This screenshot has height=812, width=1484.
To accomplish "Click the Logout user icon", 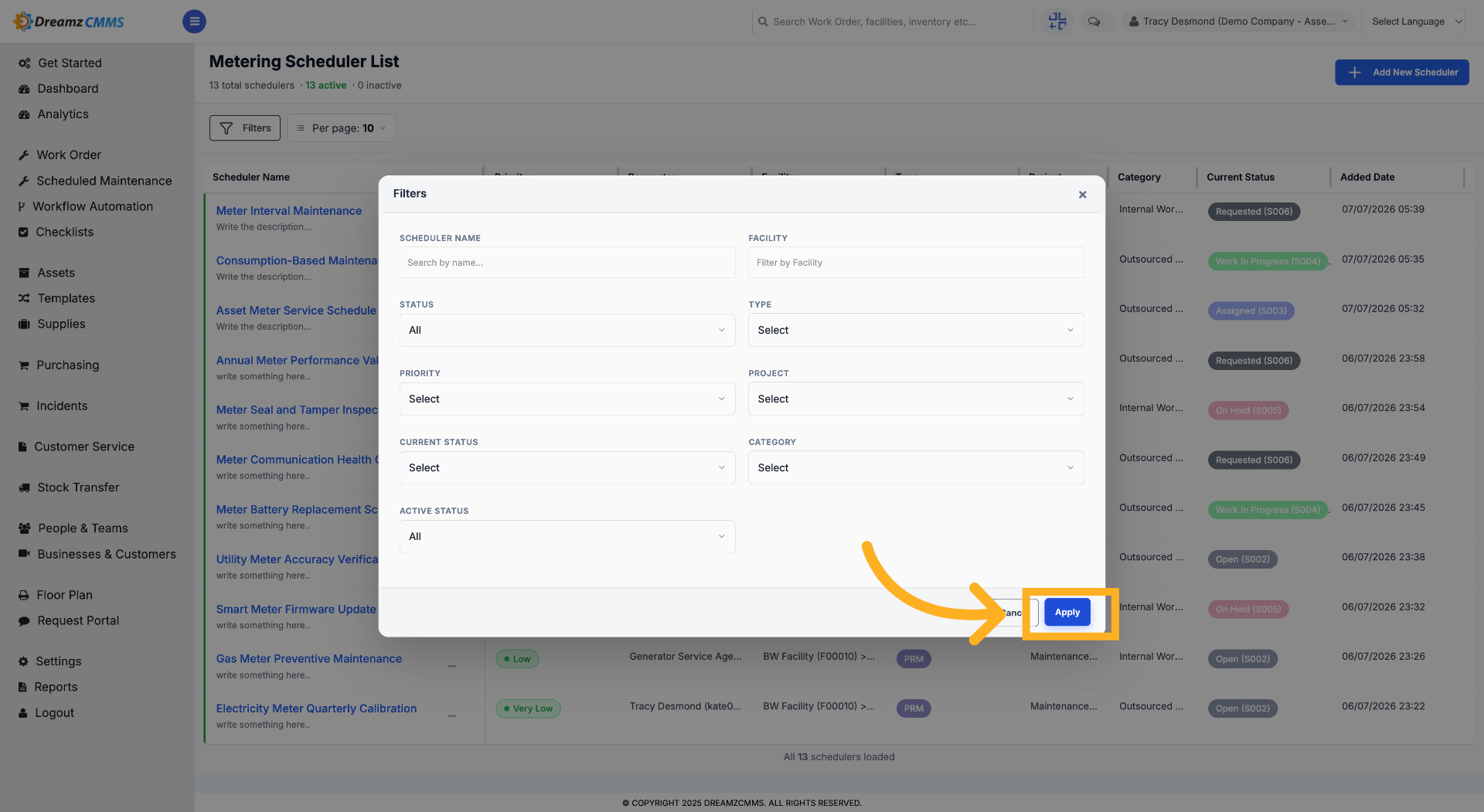I will click(x=23, y=713).
